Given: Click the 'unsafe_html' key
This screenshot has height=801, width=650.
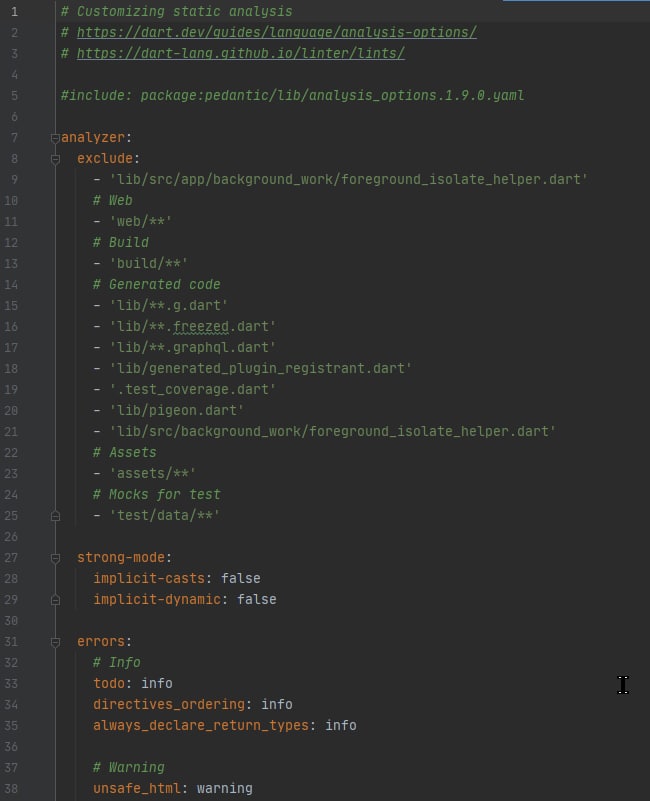Looking at the screenshot, I should tap(136, 788).
